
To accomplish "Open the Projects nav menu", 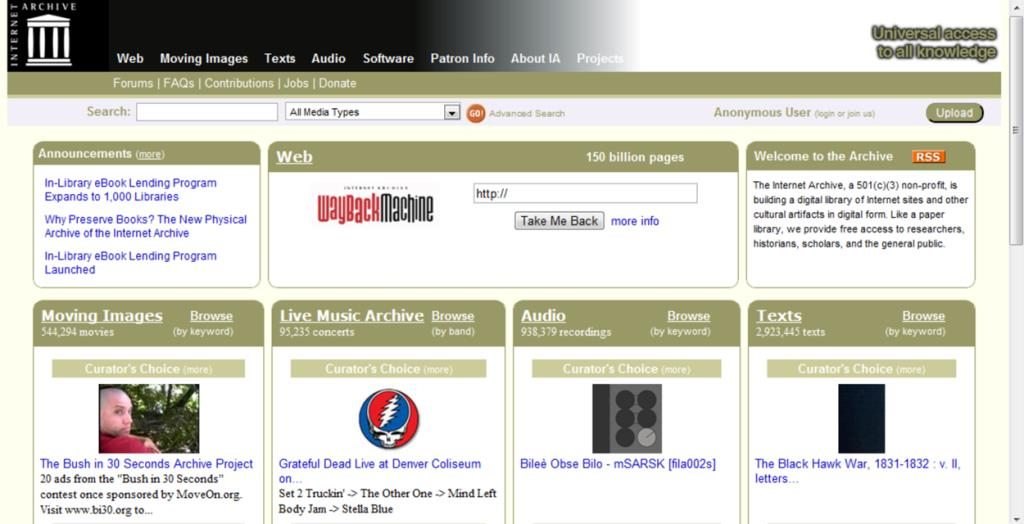I will tap(600, 59).
